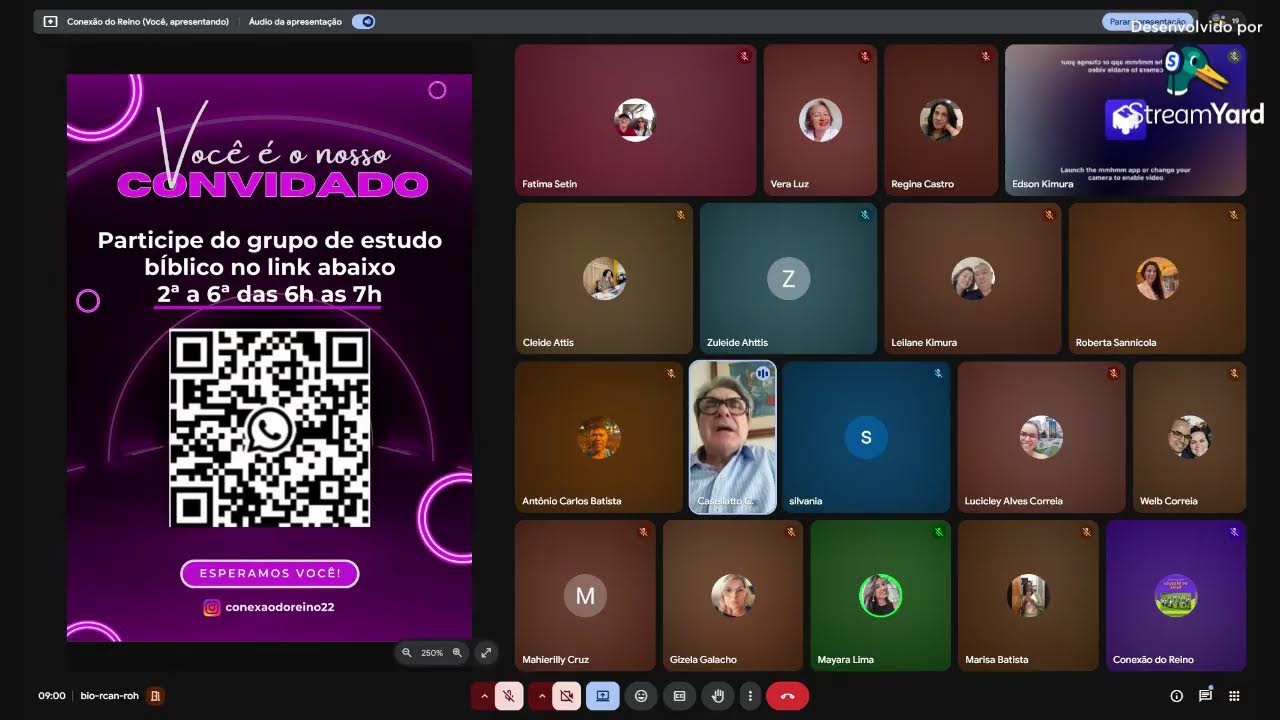The height and width of the screenshot is (720, 1280).
Task: Select Vera Luz's video tile
Action: tap(820, 120)
